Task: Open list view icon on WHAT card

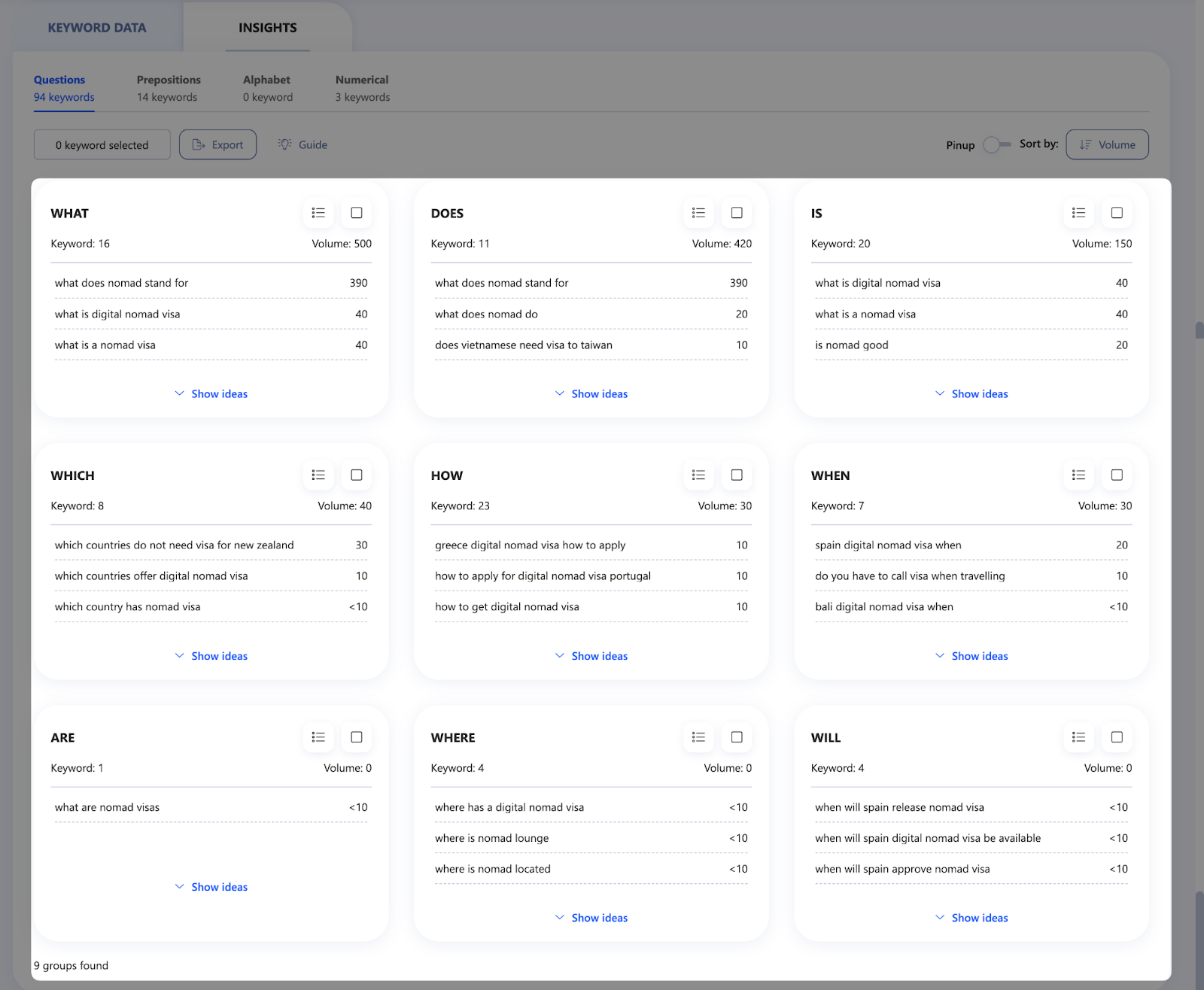Action: click(x=318, y=213)
